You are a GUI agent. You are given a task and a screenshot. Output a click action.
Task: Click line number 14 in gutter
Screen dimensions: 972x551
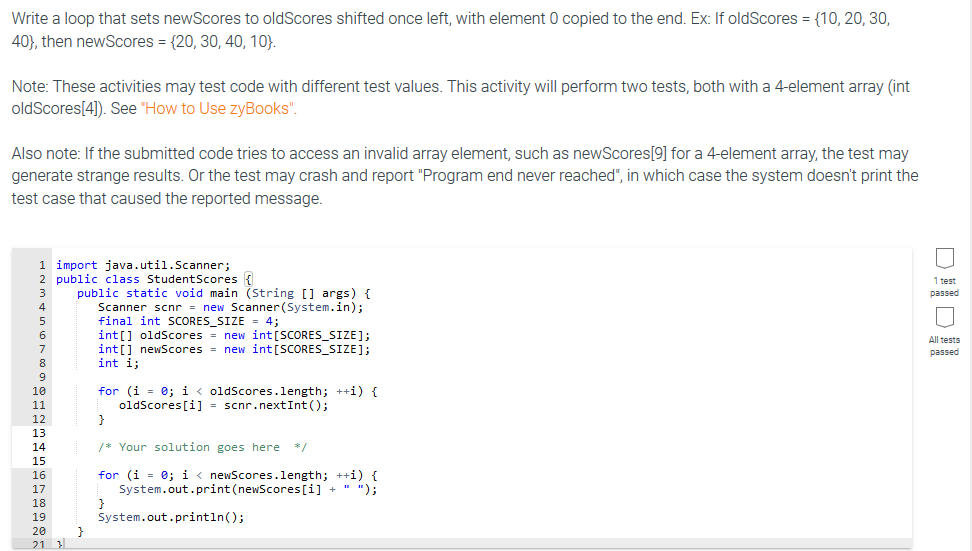coord(38,447)
